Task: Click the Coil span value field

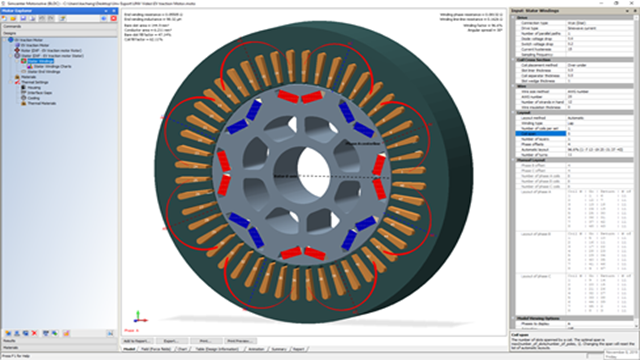Action: [x=600, y=133]
